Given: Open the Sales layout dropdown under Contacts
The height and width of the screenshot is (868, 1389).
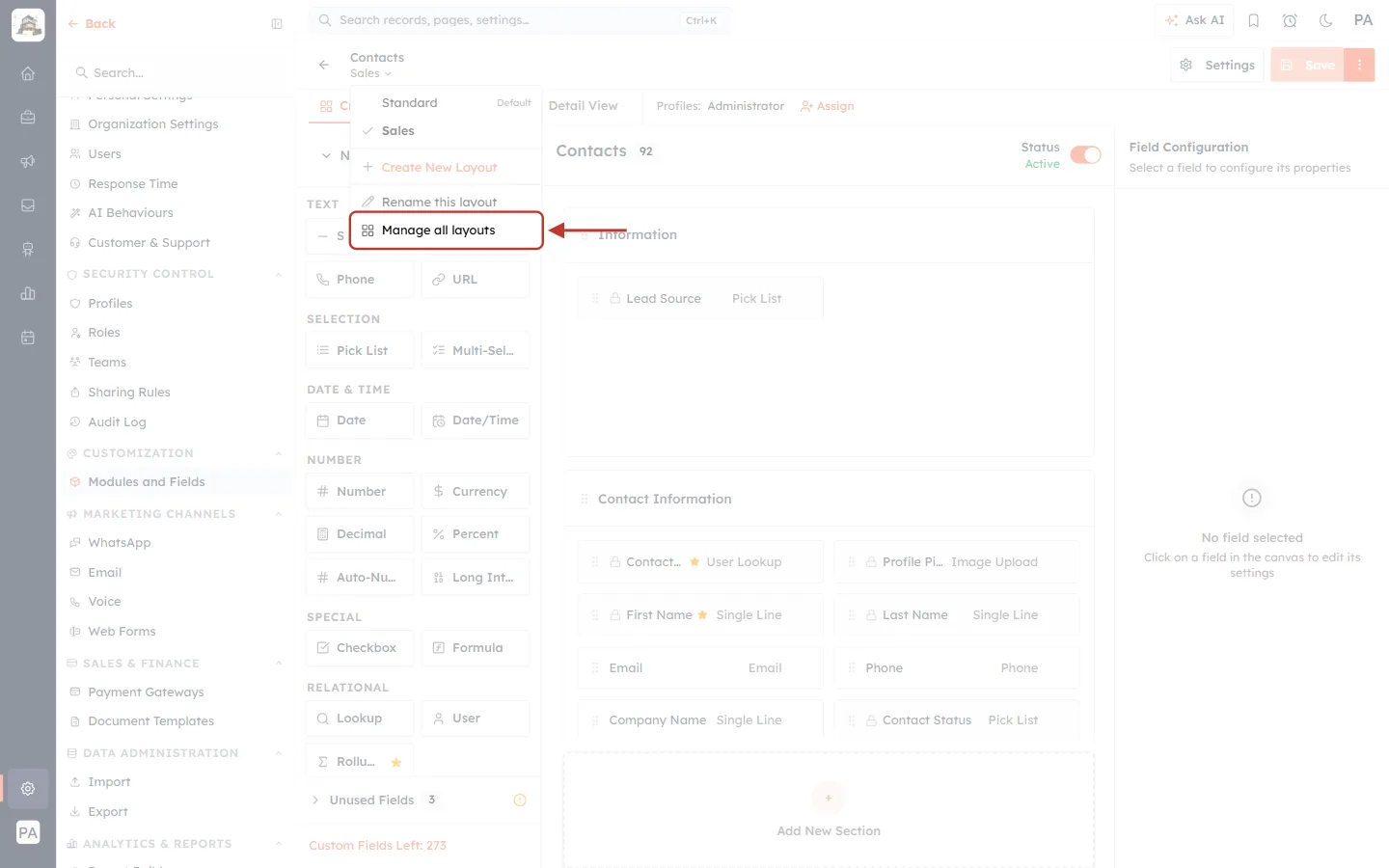Looking at the screenshot, I should pyautogui.click(x=371, y=73).
